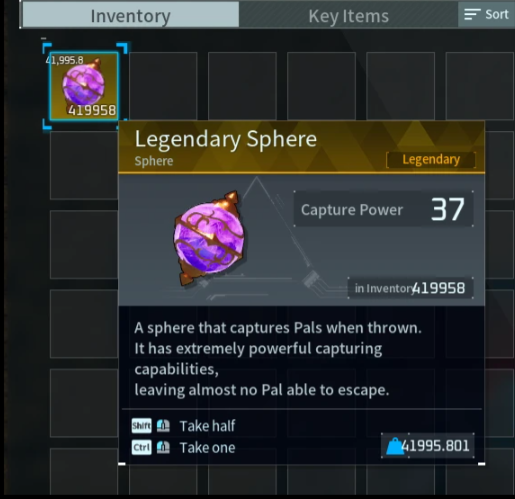Select the empty slot right of the sphere
This screenshot has height=499, width=515.
click(x=163, y=86)
